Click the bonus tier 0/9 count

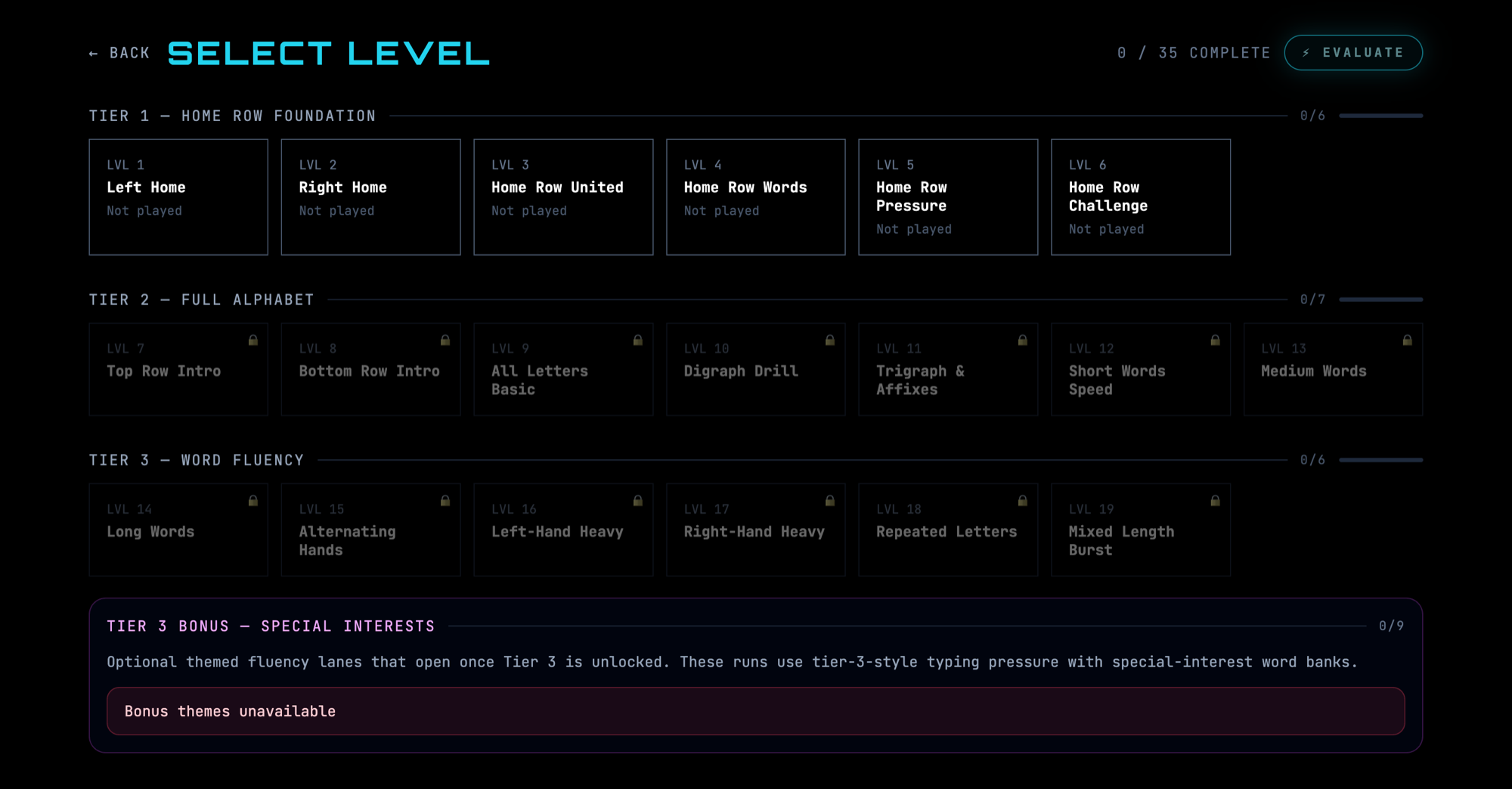(1391, 626)
